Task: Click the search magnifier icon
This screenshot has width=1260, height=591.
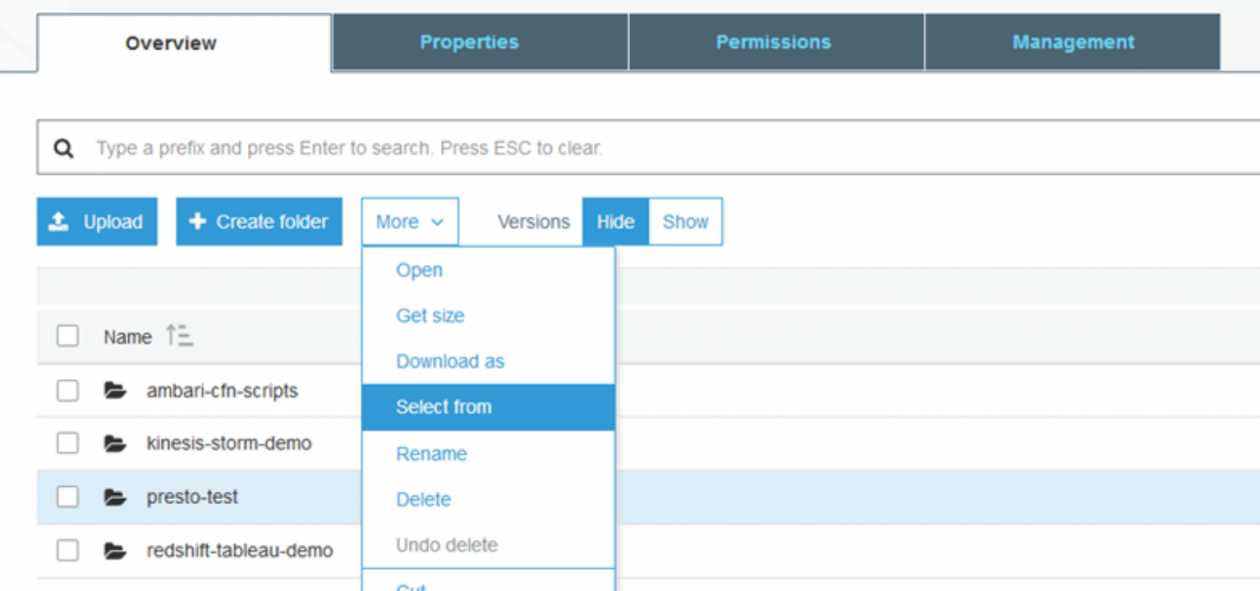Action: (x=64, y=149)
